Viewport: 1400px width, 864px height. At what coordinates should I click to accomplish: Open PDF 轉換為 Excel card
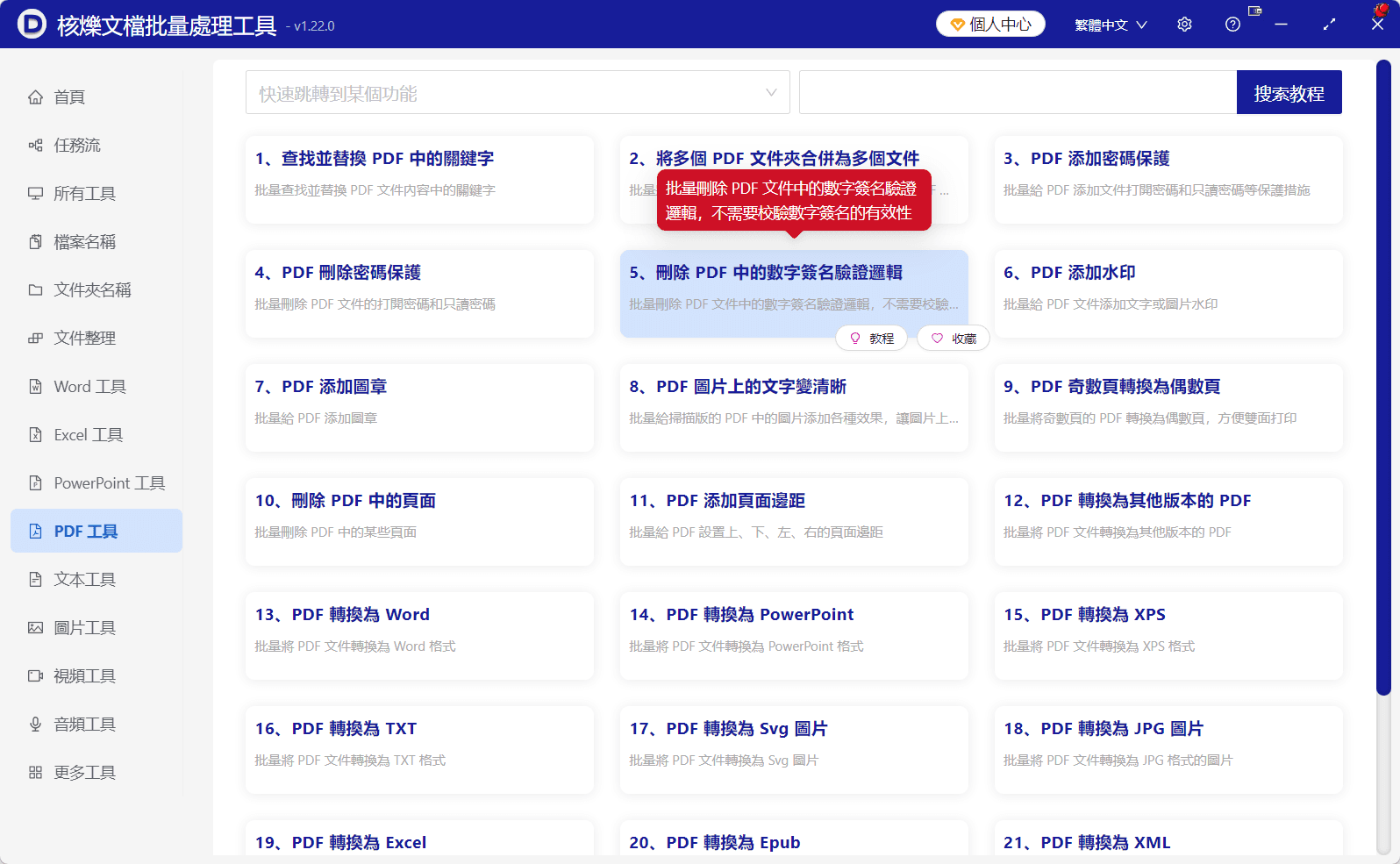point(419,839)
